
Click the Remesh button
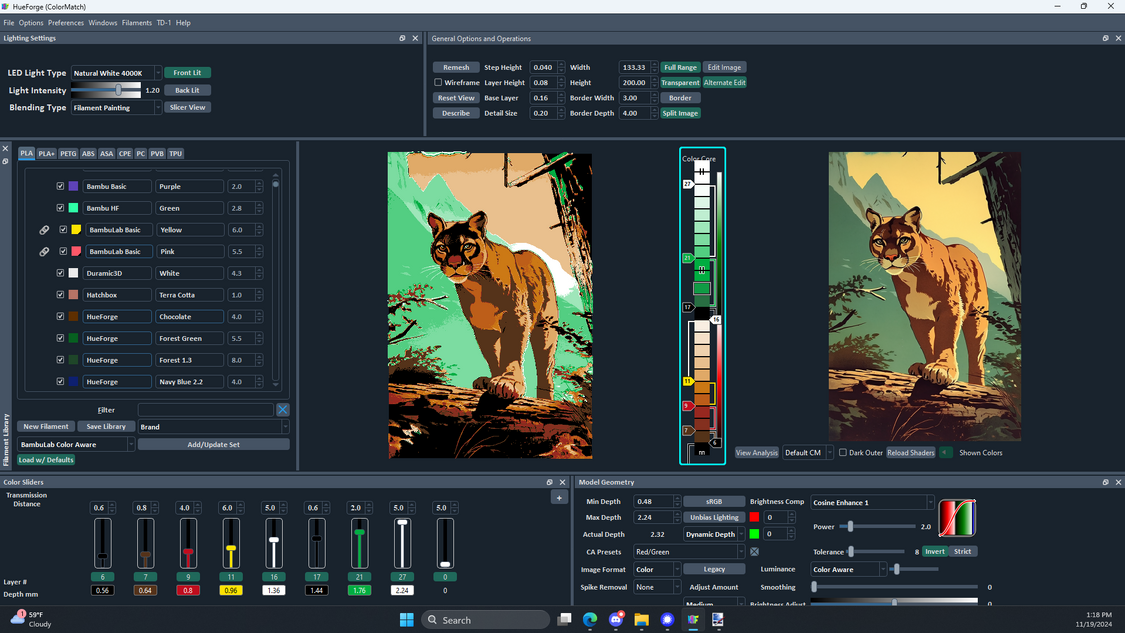point(455,67)
